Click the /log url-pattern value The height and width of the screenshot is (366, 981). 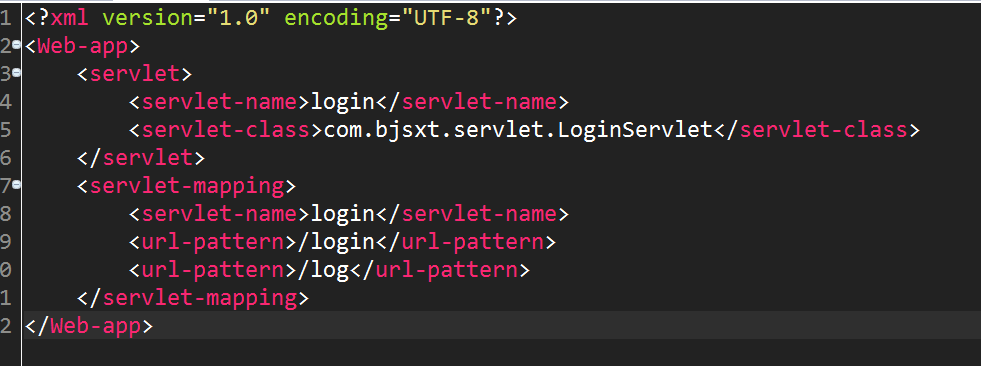(x=323, y=270)
